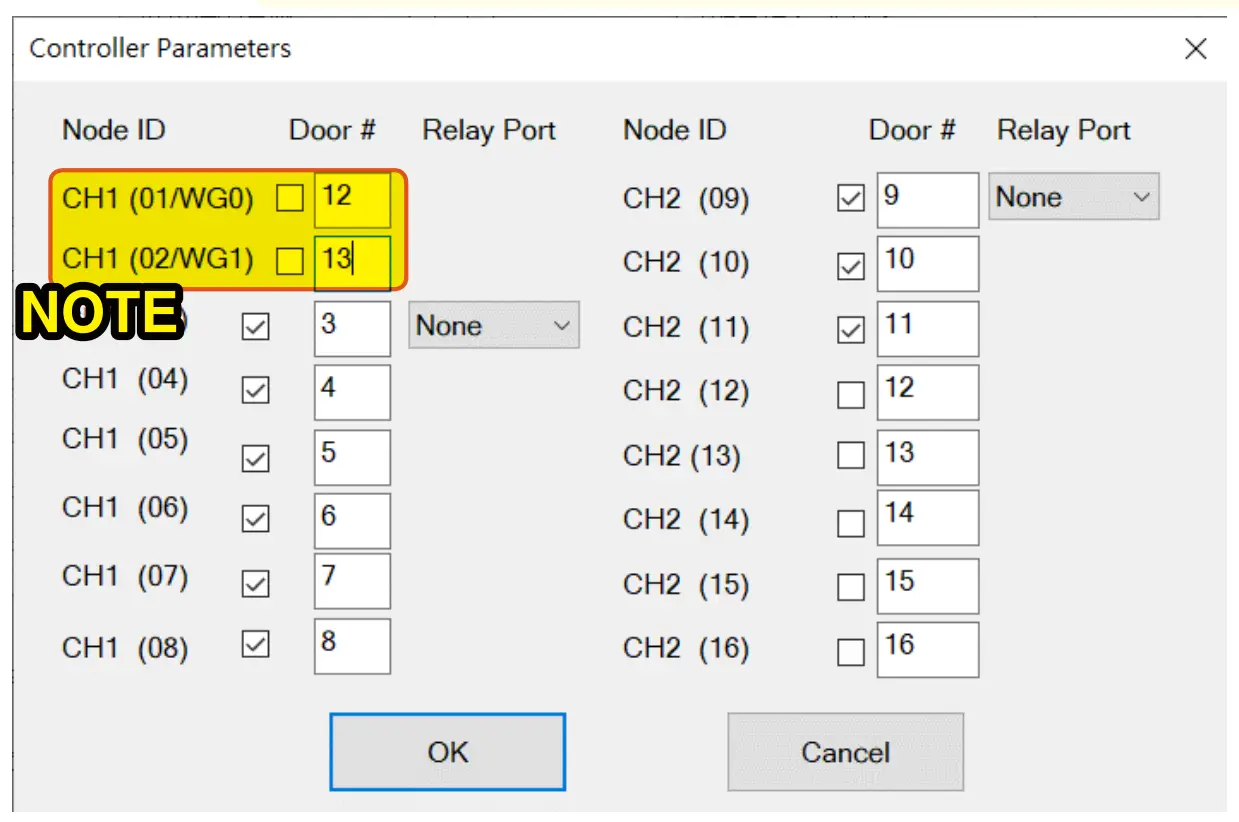Open the CH1 Relay Port dropdown

click(x=493, y=324)
